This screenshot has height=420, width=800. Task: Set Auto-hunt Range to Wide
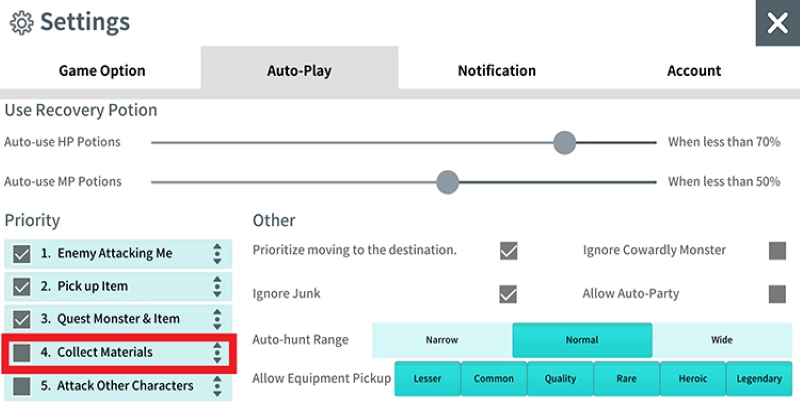tap(721, 340)
